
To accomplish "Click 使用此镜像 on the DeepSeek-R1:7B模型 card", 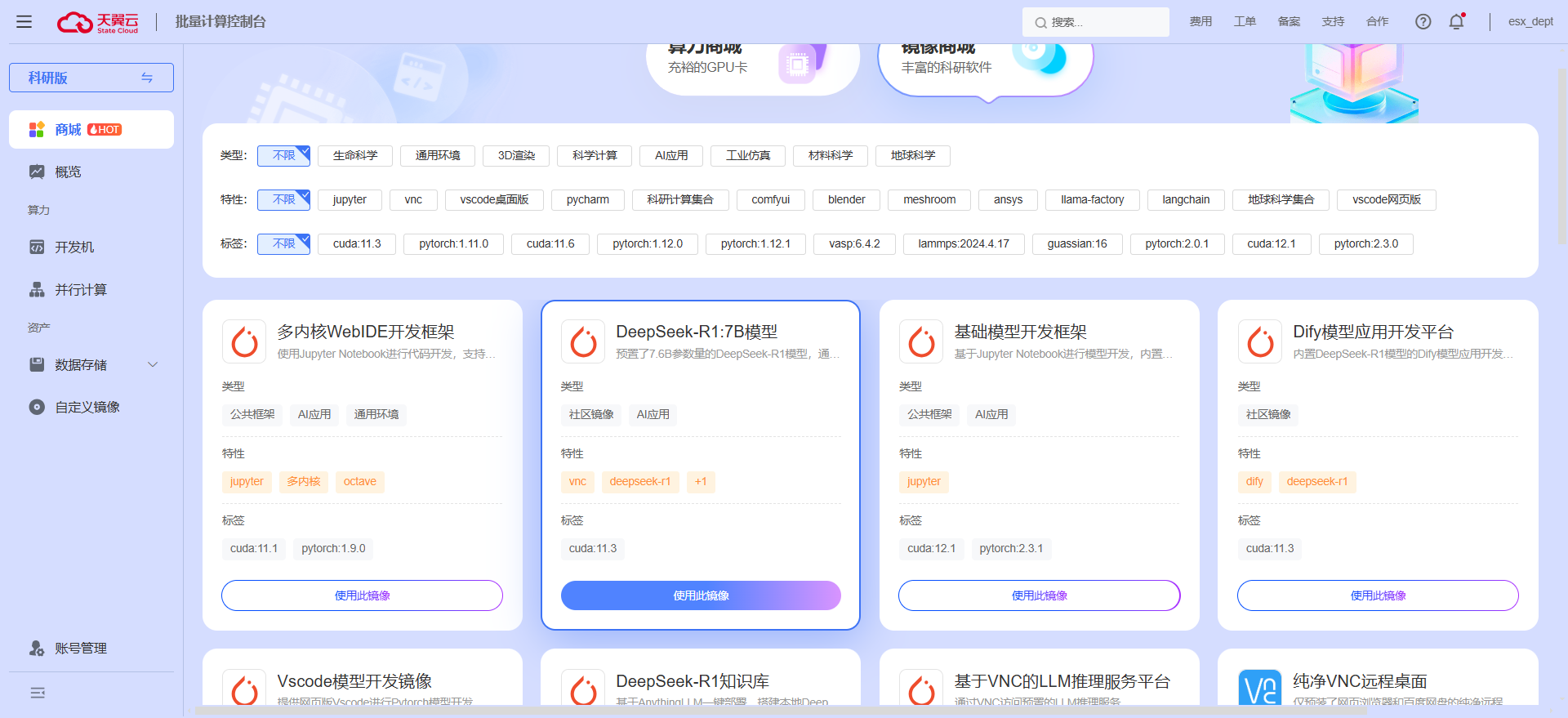I will (701, 595).
